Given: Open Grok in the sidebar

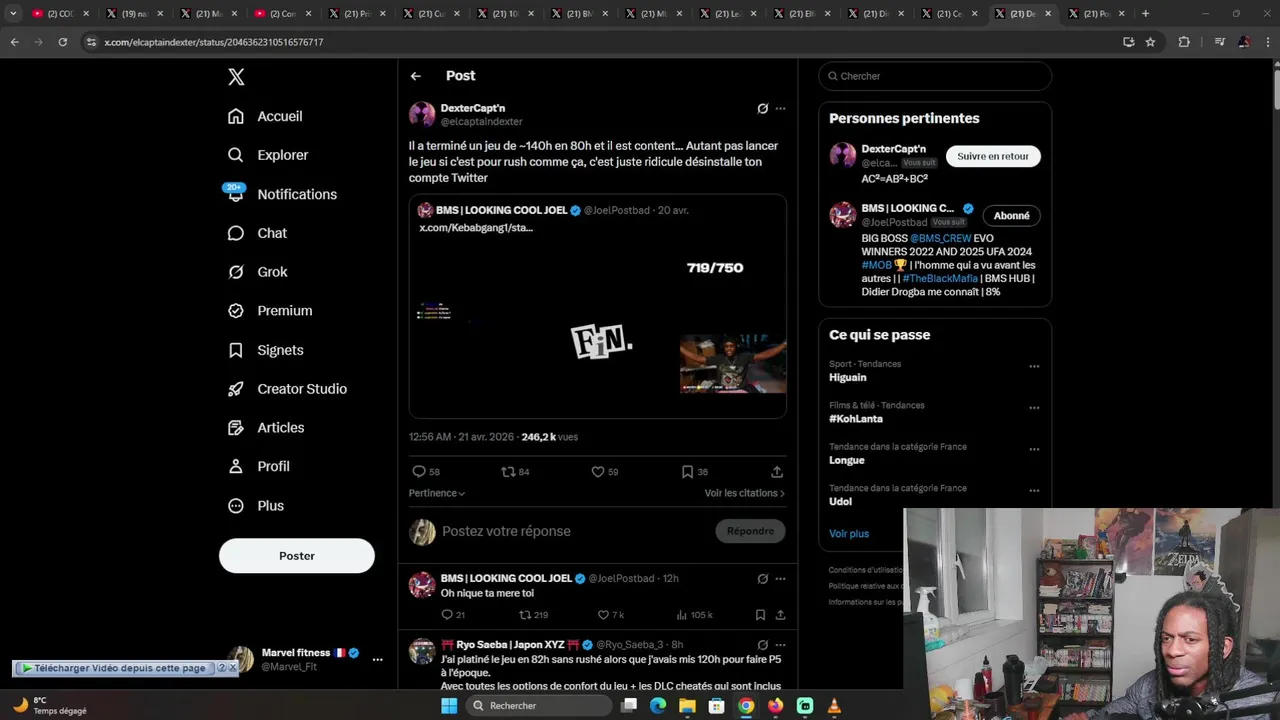Looking at the screenshot, I should [257, 272].
